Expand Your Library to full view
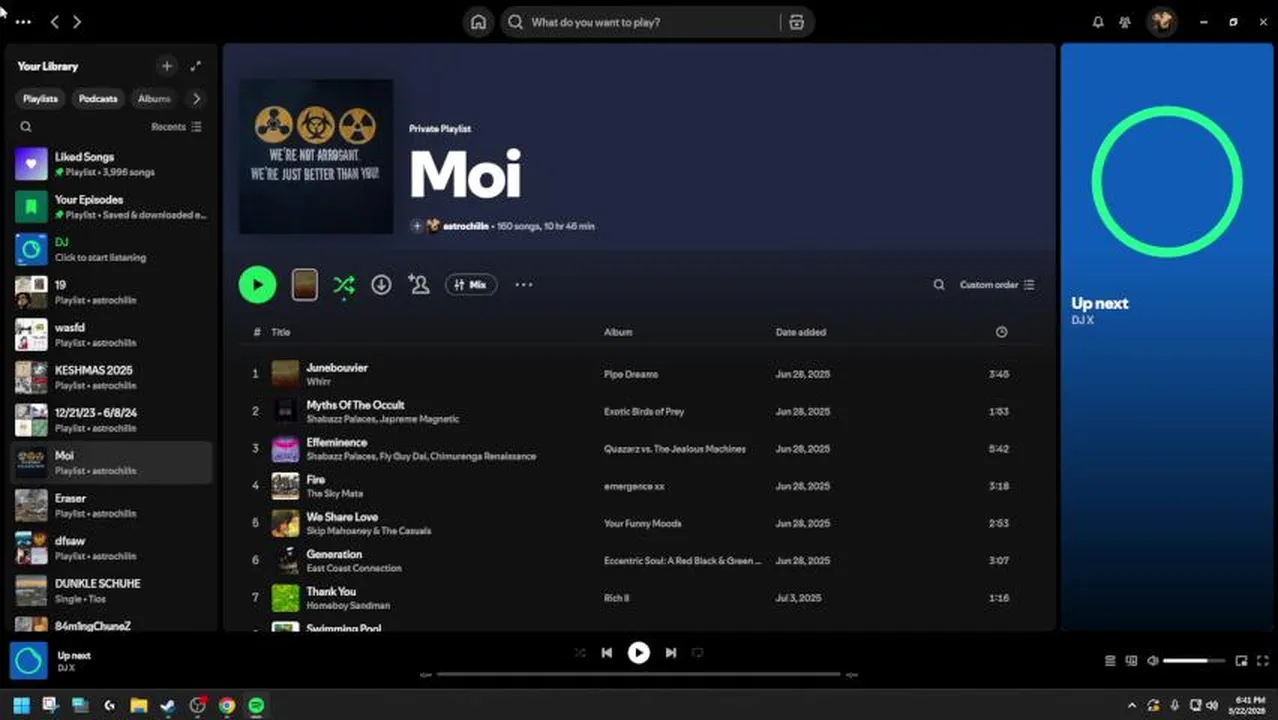Screen dimensions: 1278x720 point(195,66)
